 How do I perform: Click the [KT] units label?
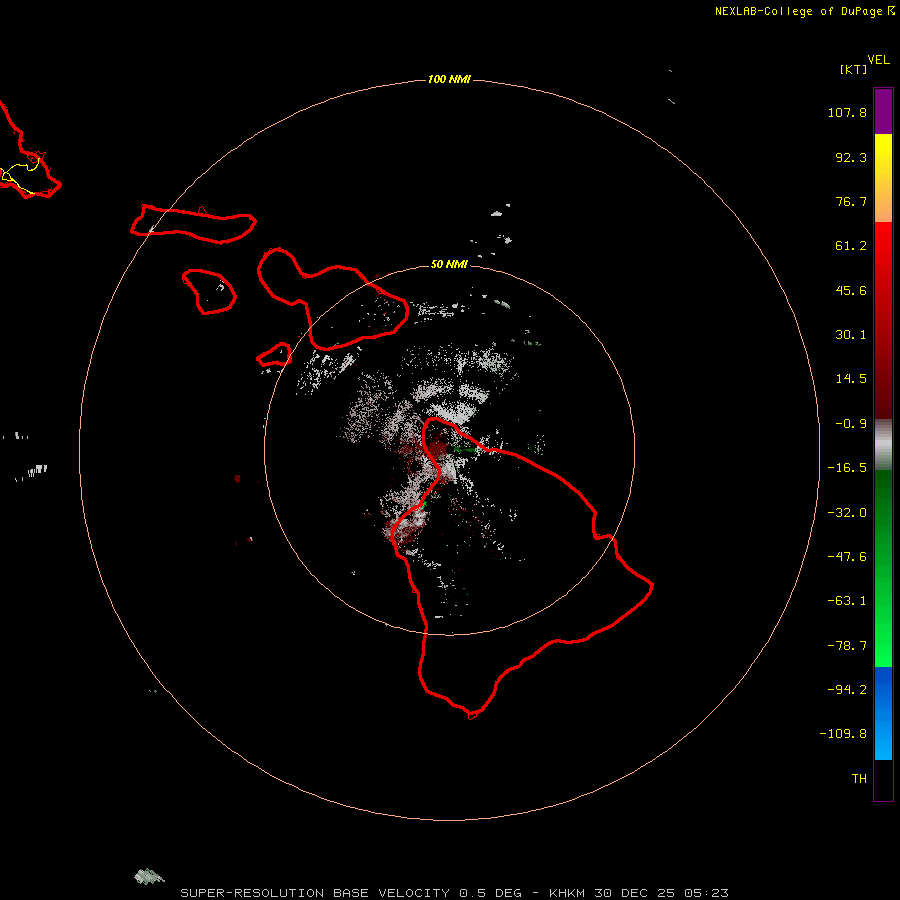[853, 69]
